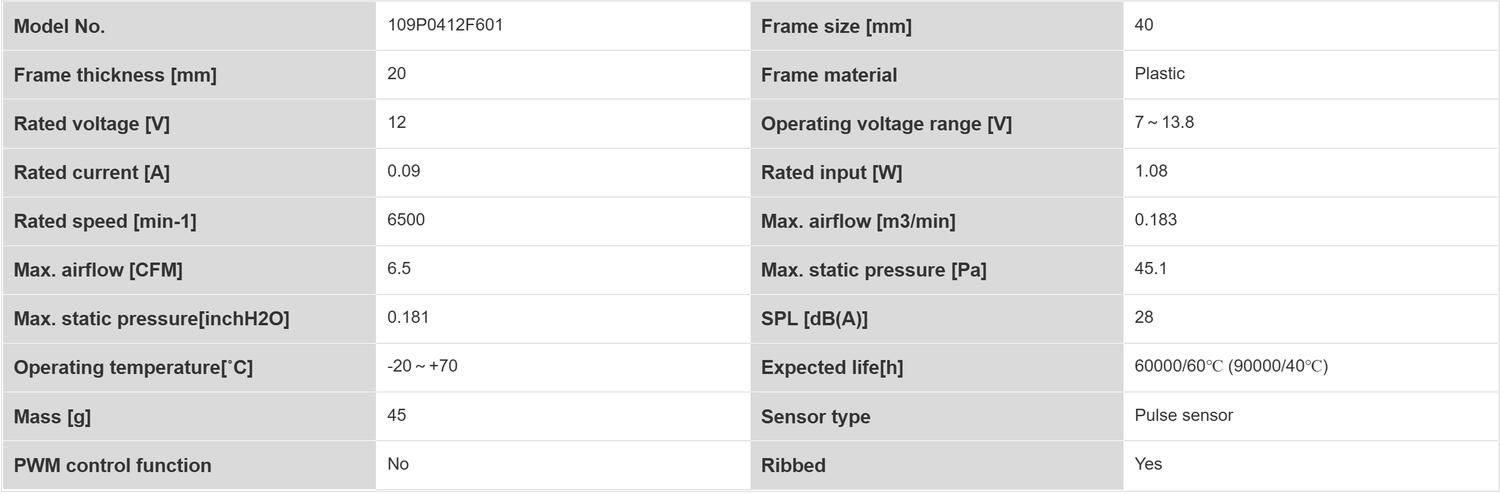
Task: Select the max airflow value 0.183
Action: coord(1156,220)
